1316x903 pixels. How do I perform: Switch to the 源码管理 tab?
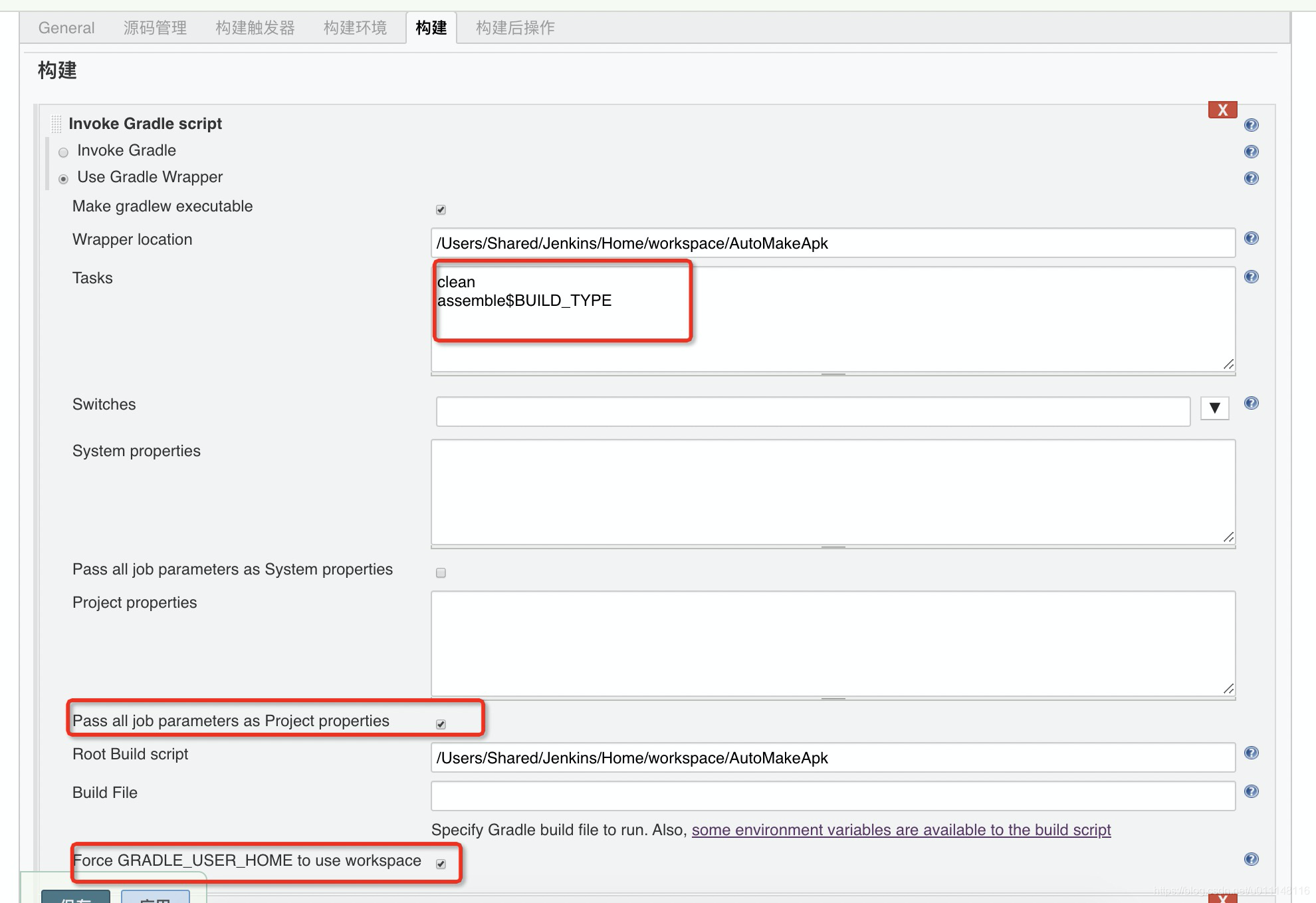(x=155, y=28)
